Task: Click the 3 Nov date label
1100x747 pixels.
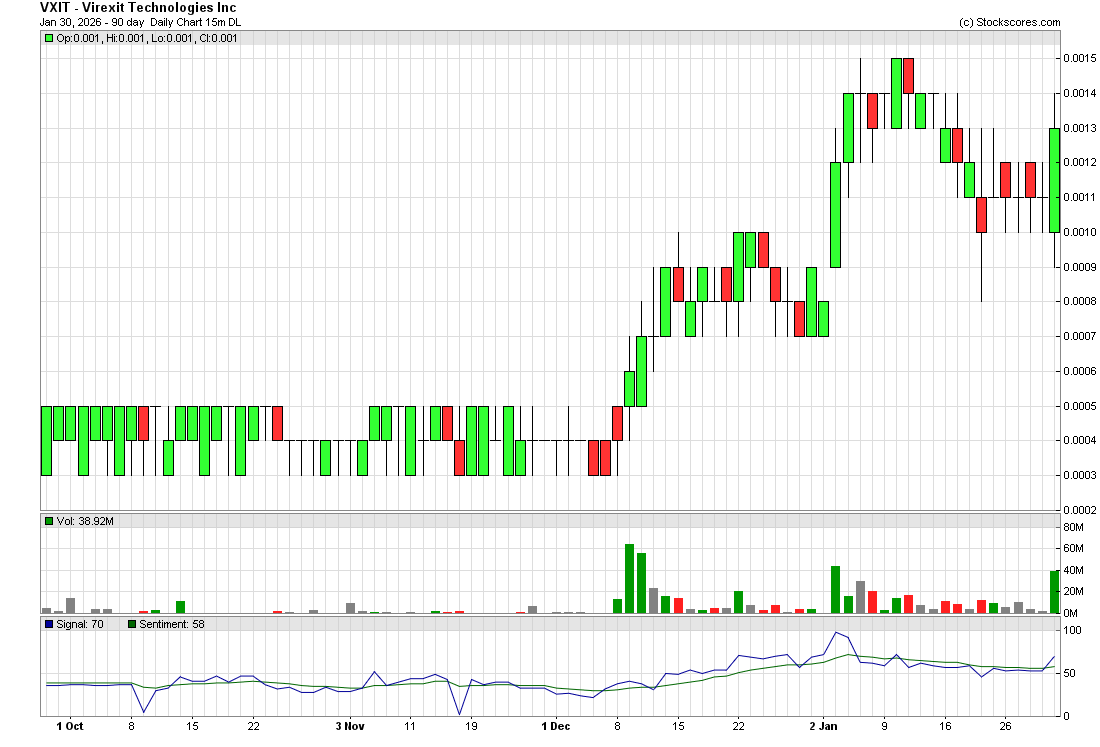Action: click(350, 727)
